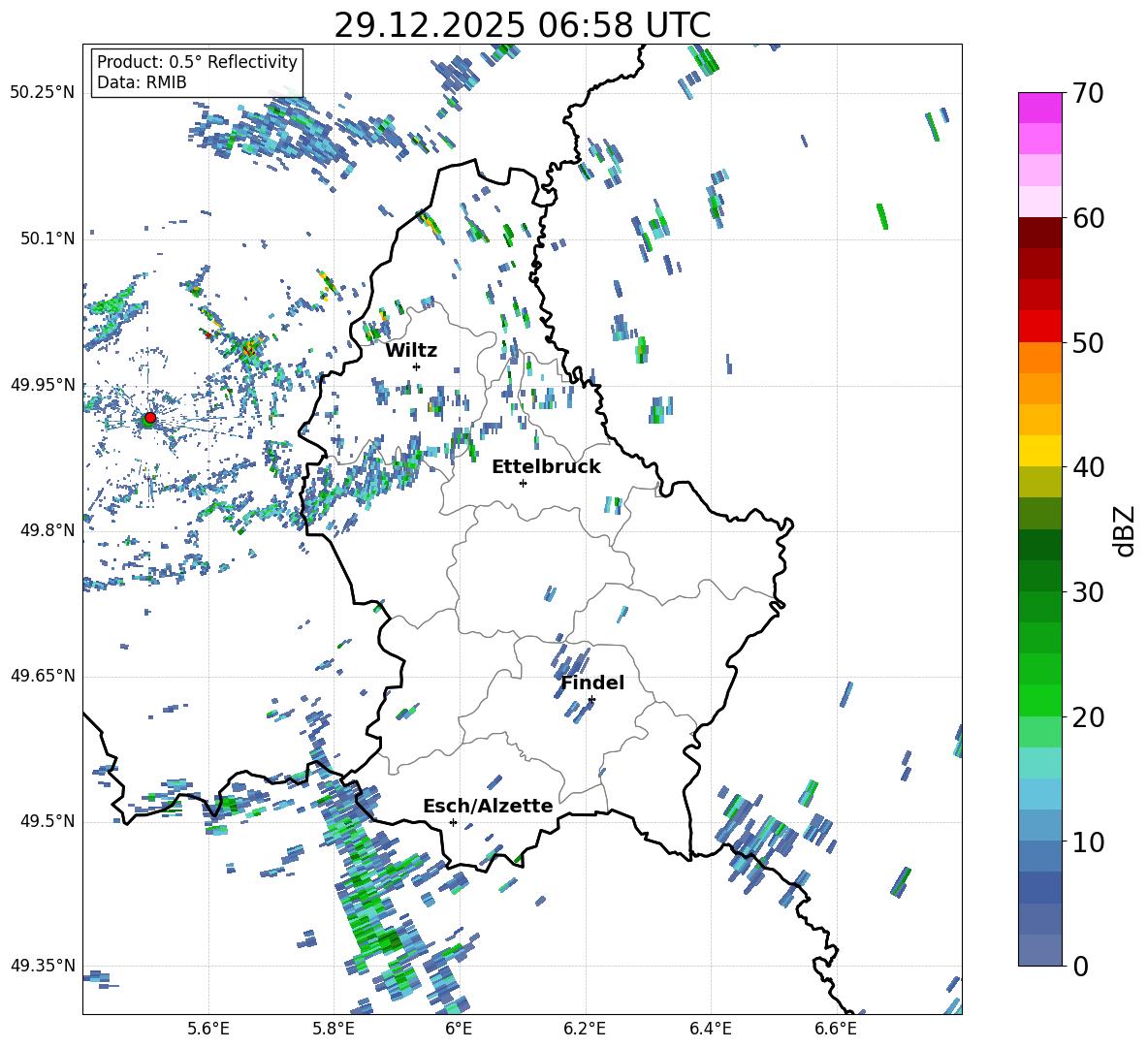Click the 5.6°E longitude label
The image size is (1148, 1048).
[x=207, y=1030]
